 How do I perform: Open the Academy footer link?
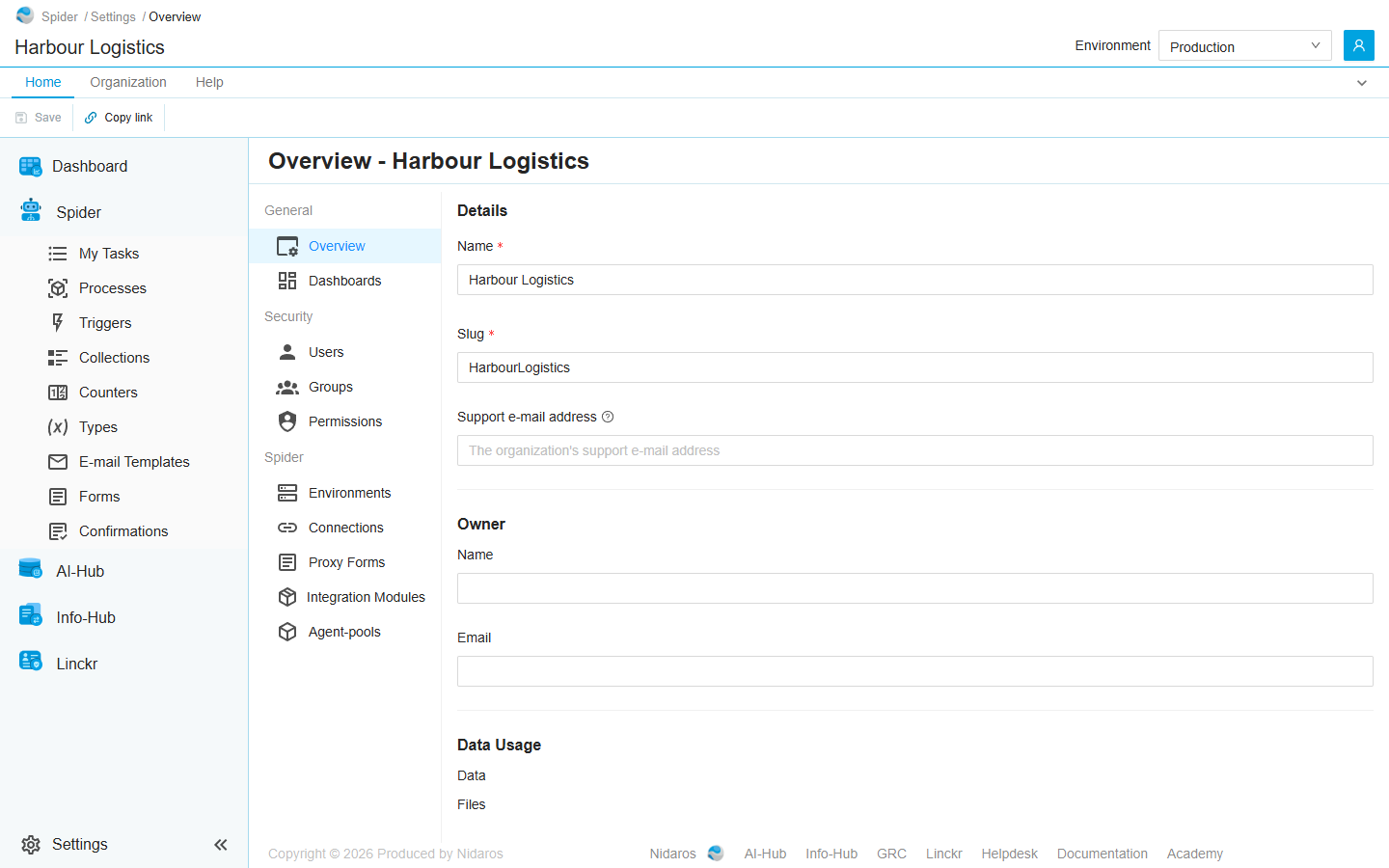pos(1194,854)
